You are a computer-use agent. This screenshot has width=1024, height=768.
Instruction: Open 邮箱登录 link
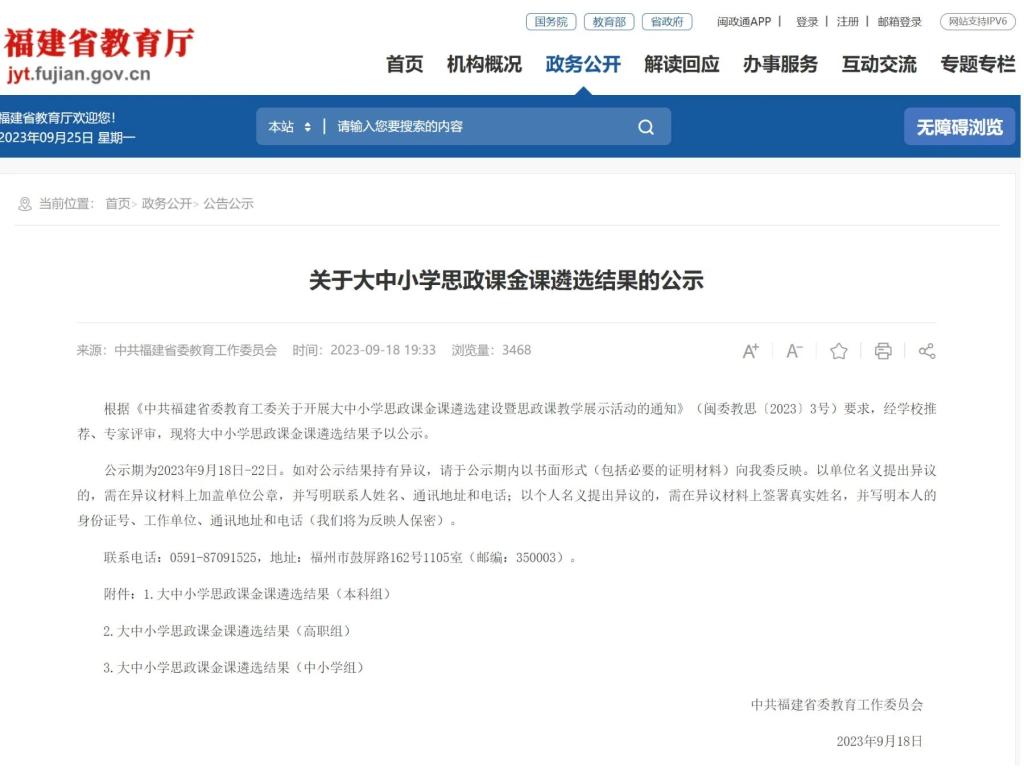tap(899, 22)
